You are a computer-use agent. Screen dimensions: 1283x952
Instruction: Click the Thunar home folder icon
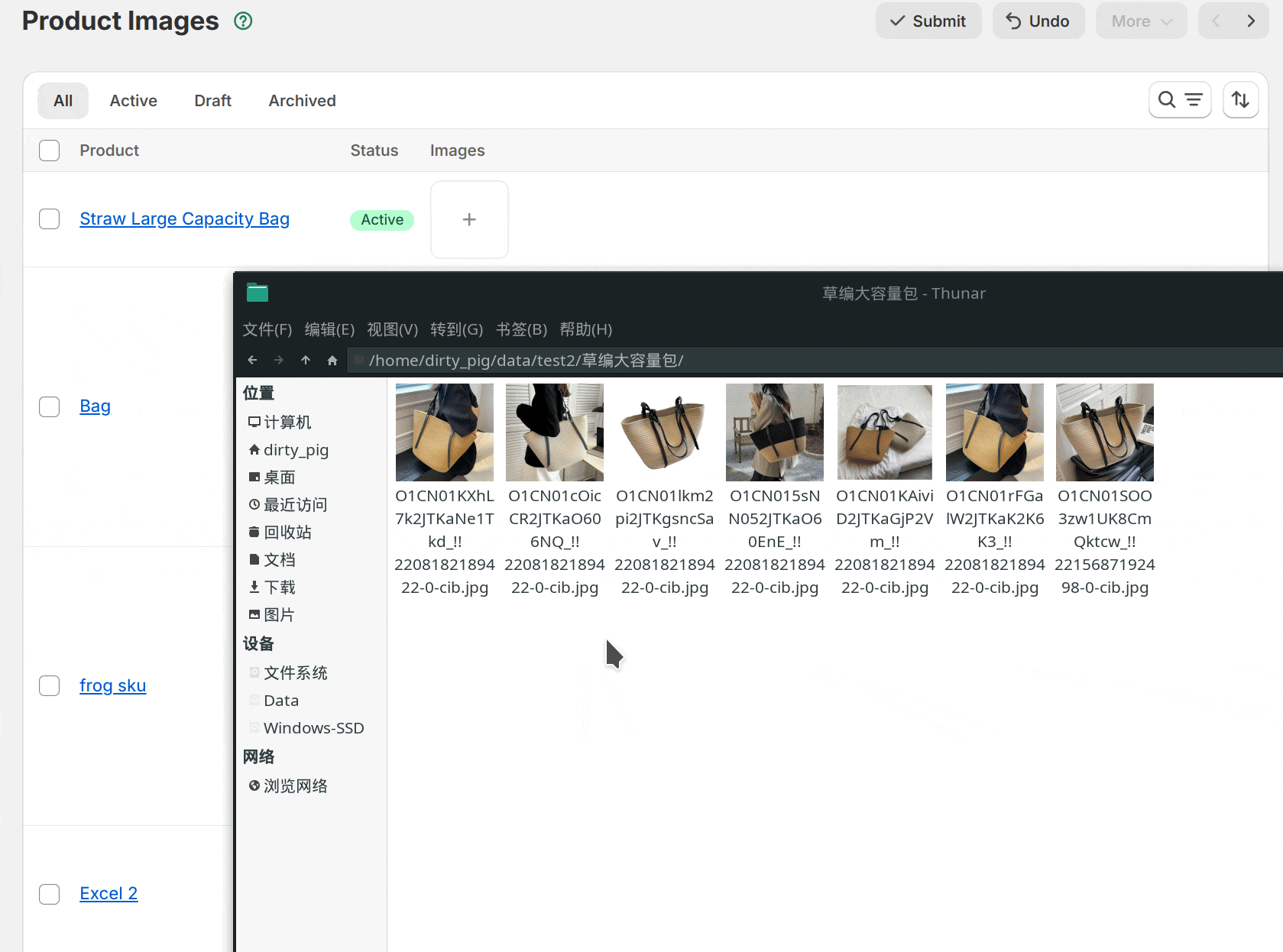[x=332, y=361]
